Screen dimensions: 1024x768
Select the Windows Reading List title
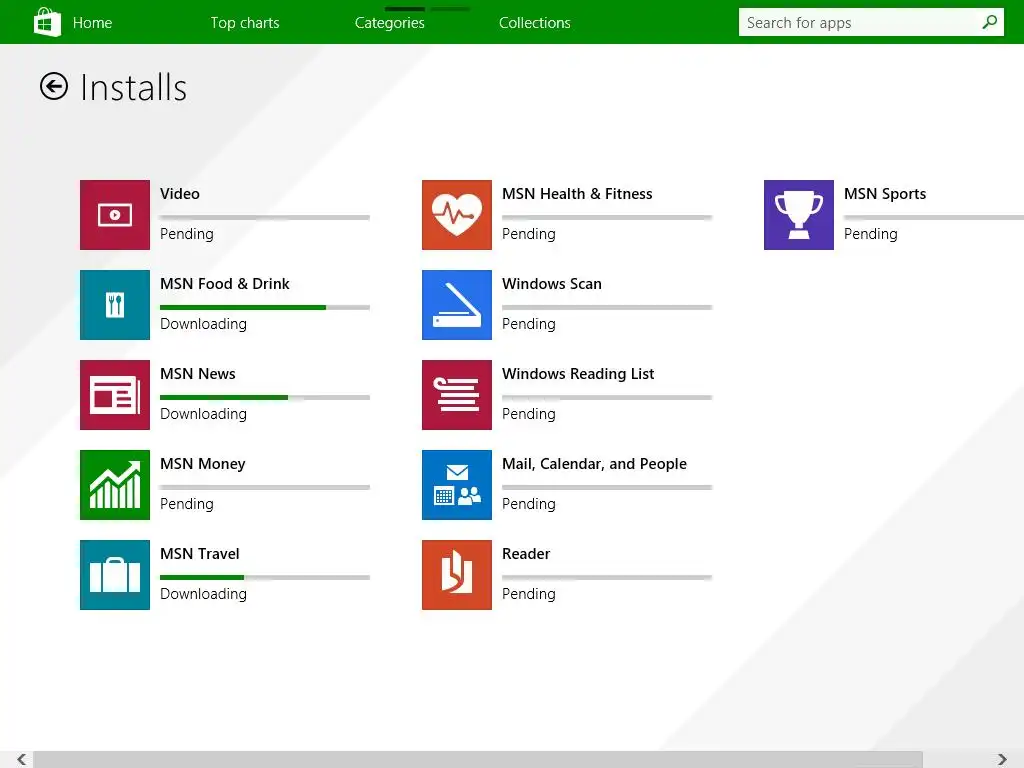click(x=578, y=374)
